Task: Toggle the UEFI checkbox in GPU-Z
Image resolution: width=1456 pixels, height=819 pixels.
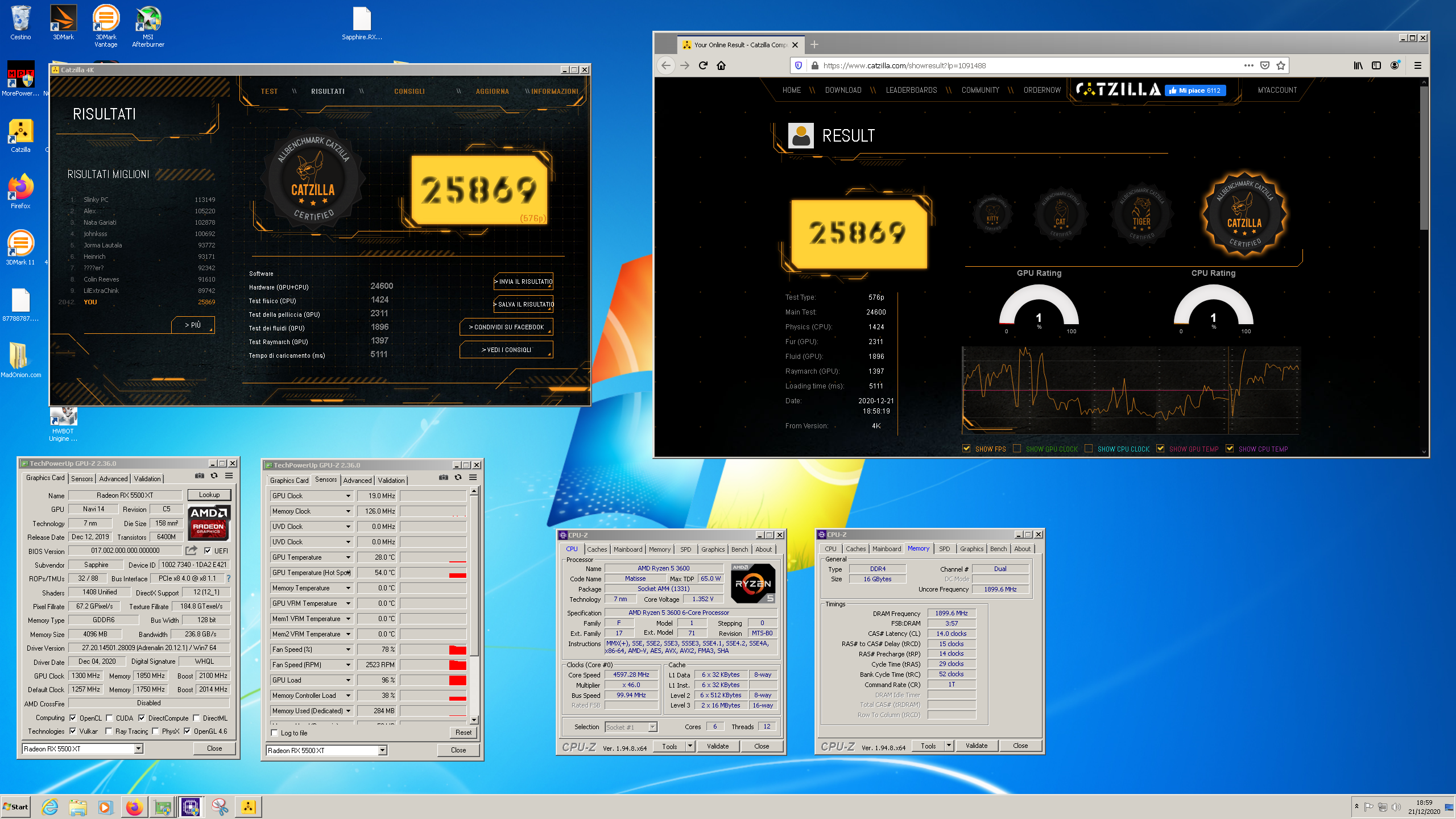Action: pos(208,551)
